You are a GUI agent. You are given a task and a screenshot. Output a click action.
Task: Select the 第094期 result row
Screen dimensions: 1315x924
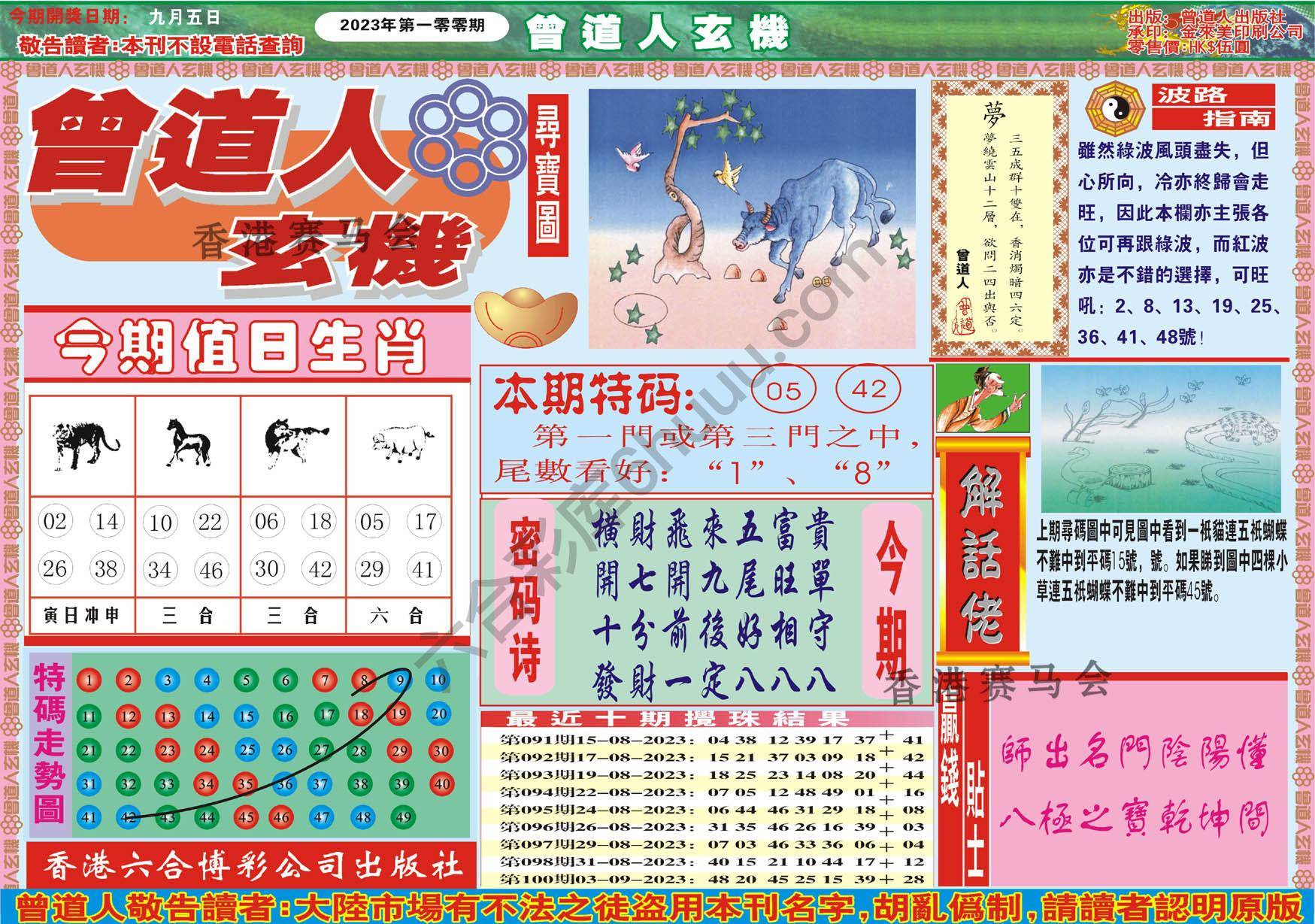click(707, 792)
